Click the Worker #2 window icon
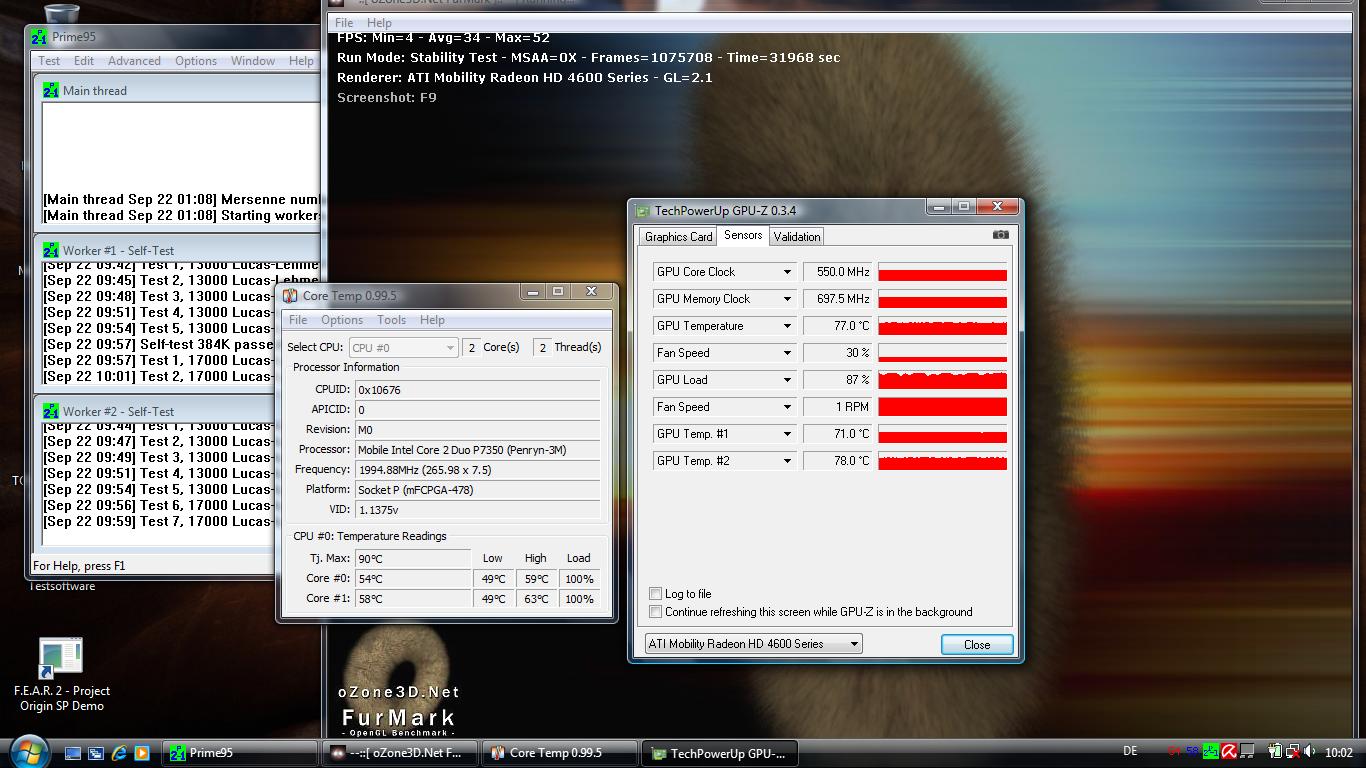This screenshot has width=1366, height=768. click(51, 411)
